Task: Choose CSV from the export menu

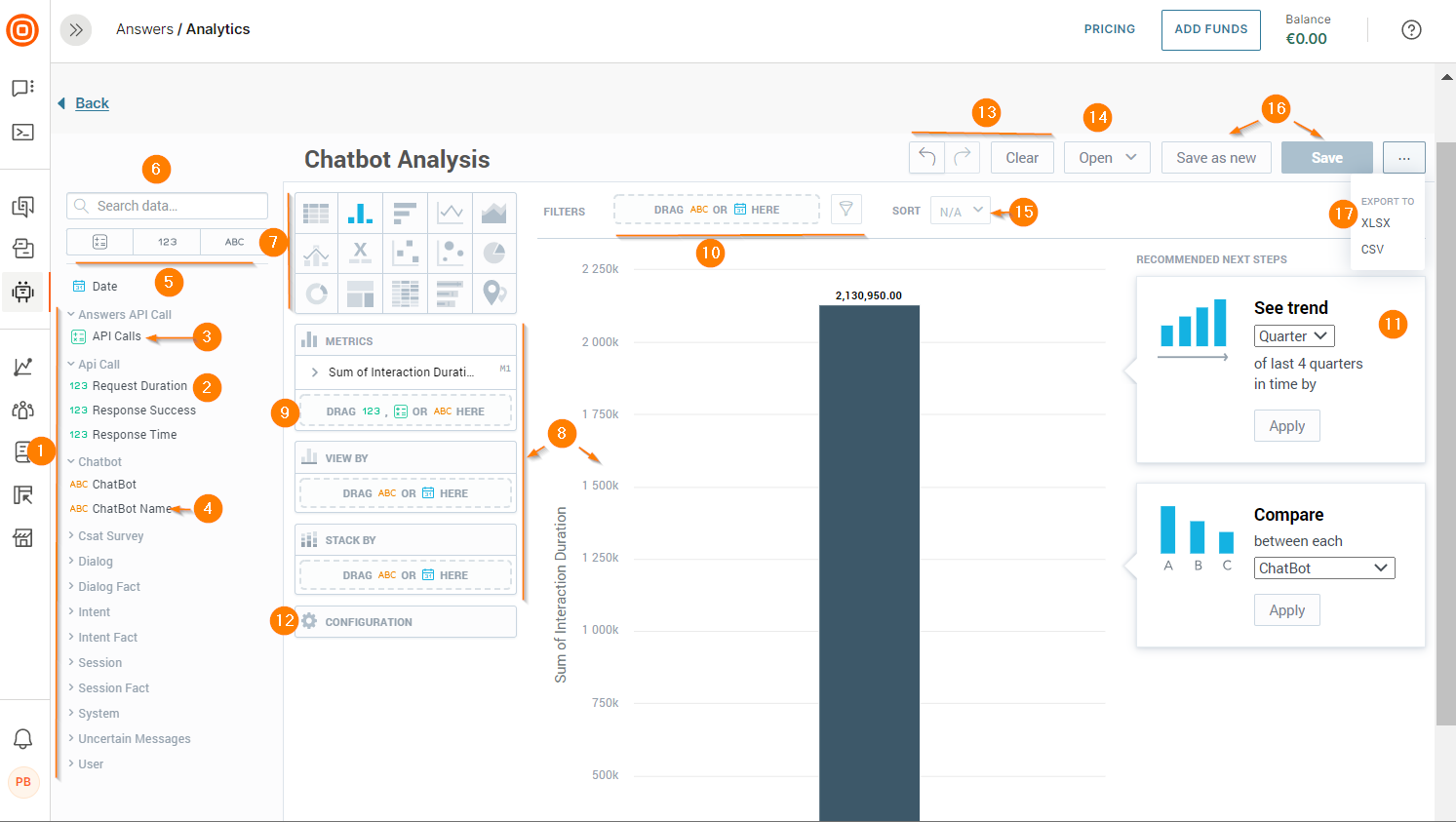Action: pyautogui.click(x=1372, y=249)
